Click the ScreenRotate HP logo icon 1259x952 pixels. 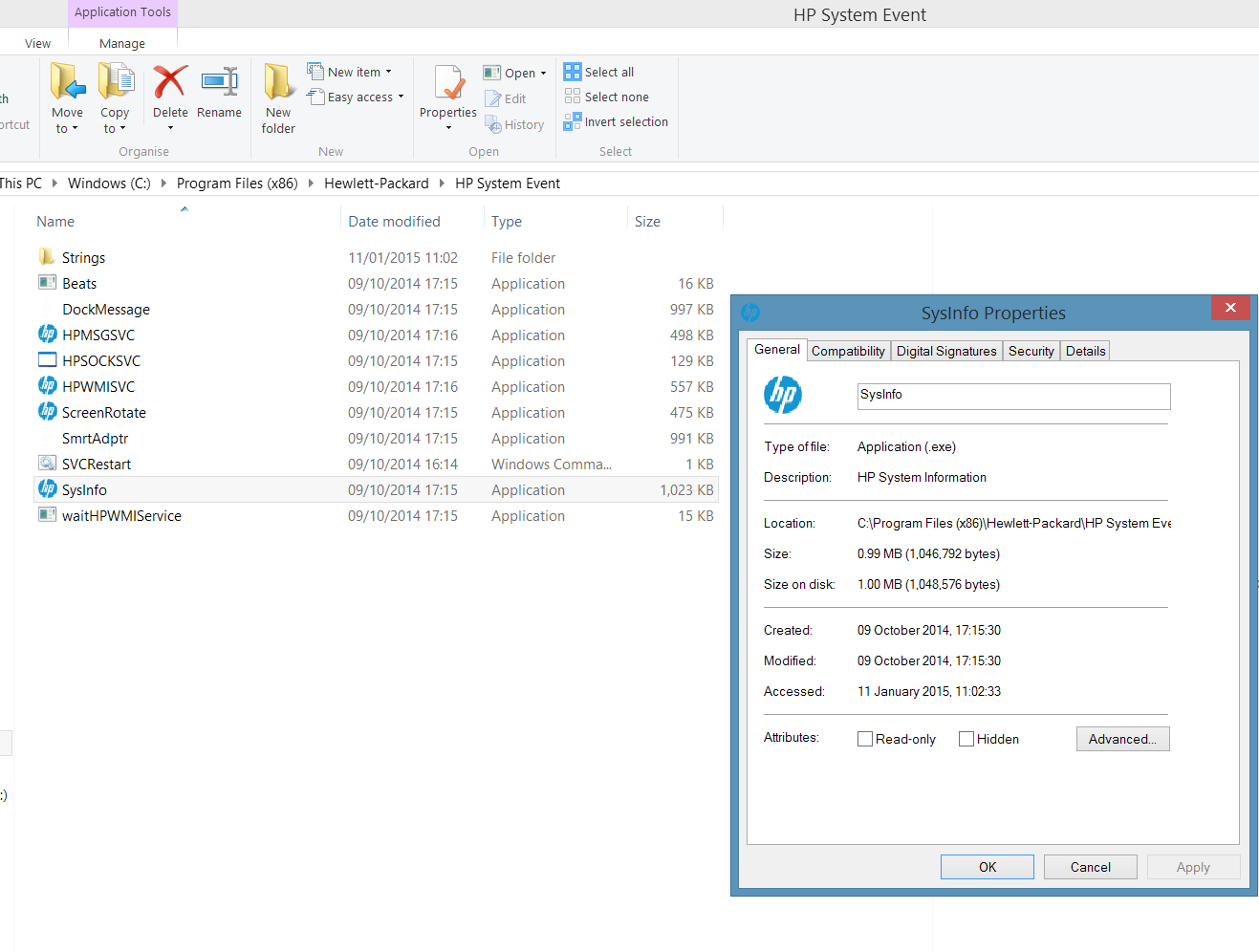point(48,411)
